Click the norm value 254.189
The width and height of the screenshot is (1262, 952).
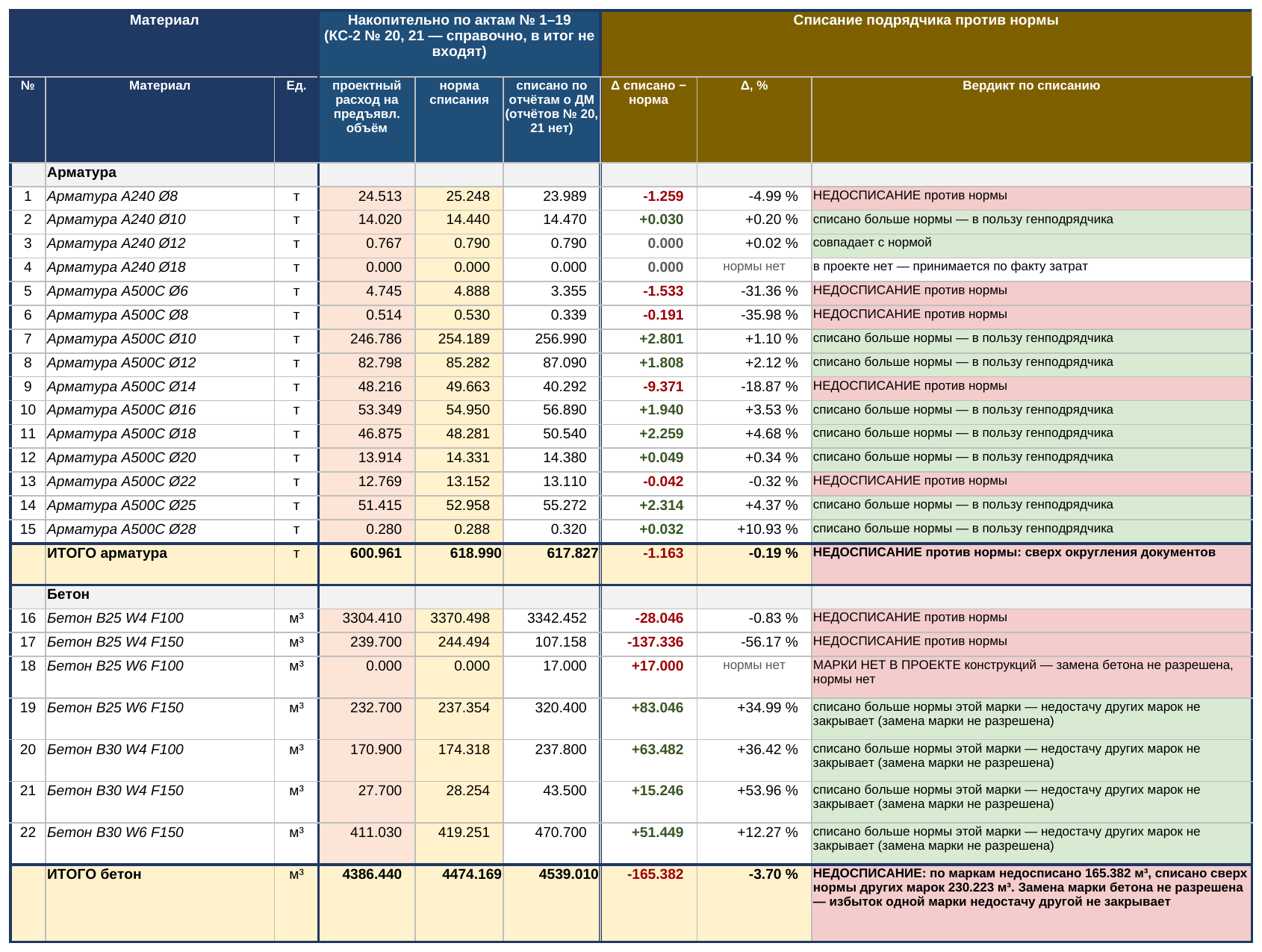(459, 339)
